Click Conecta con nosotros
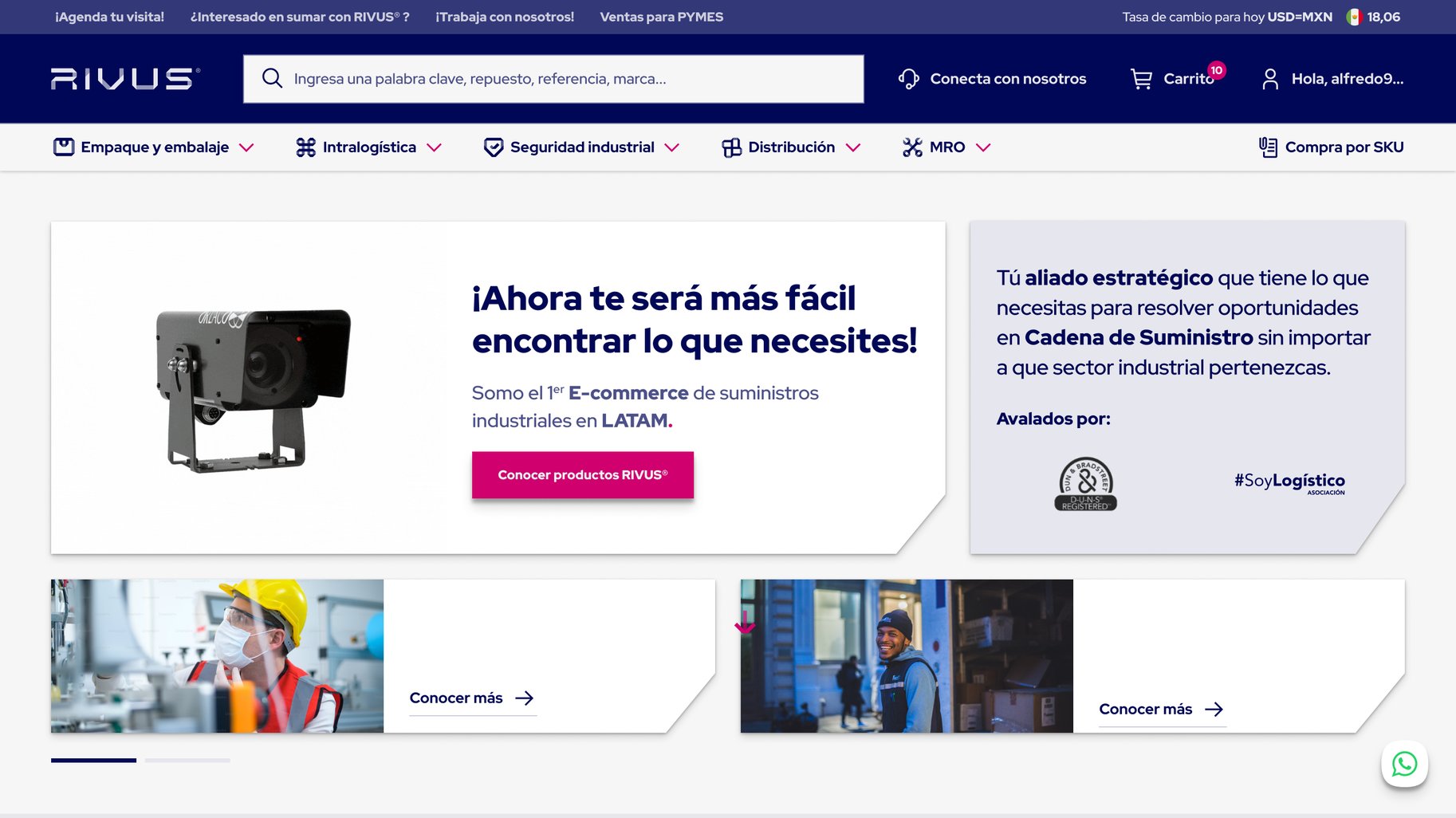 (992, 78)
